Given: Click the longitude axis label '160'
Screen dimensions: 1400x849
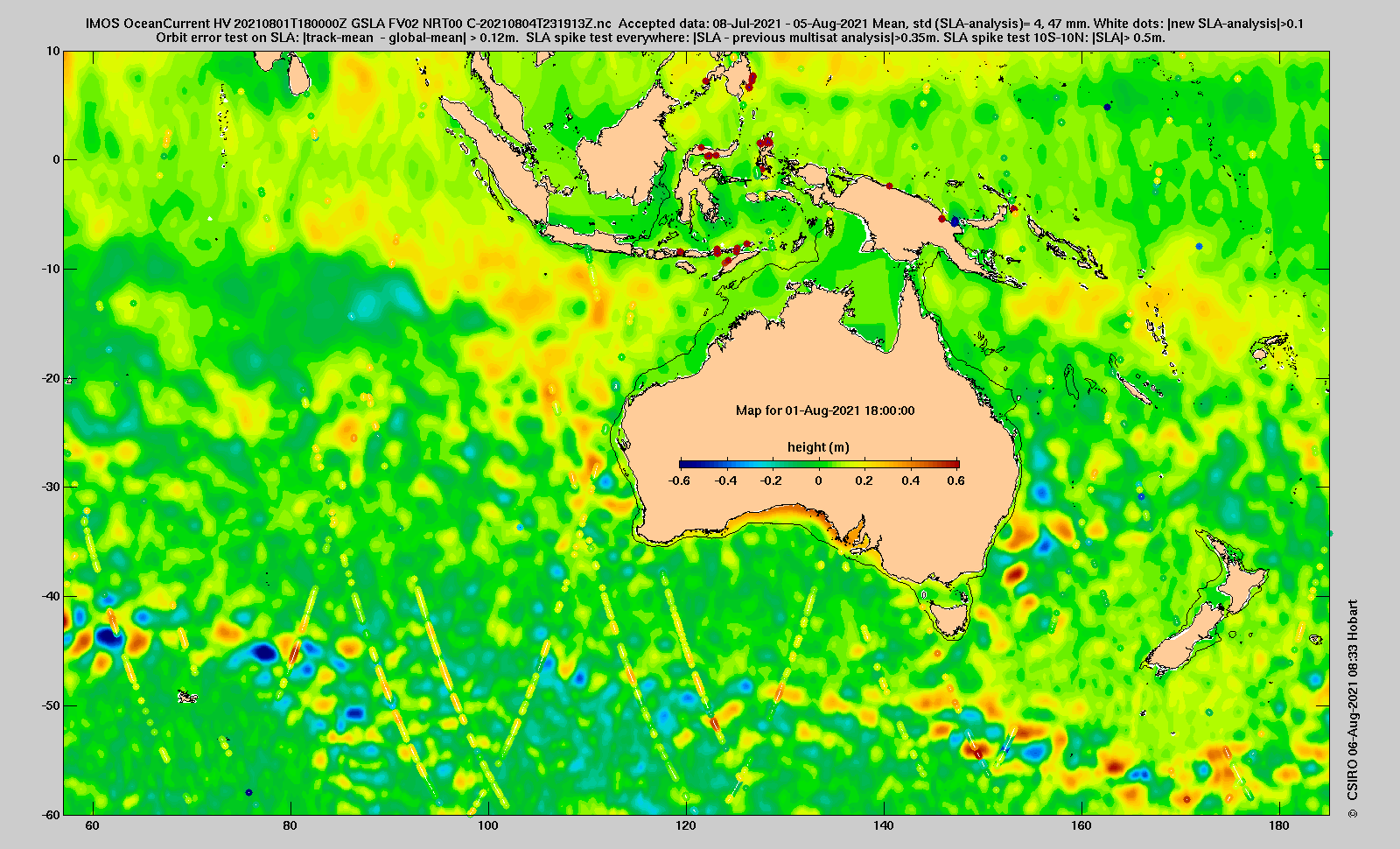Looking at the screenshot, I should click(x=1081, y=825).
